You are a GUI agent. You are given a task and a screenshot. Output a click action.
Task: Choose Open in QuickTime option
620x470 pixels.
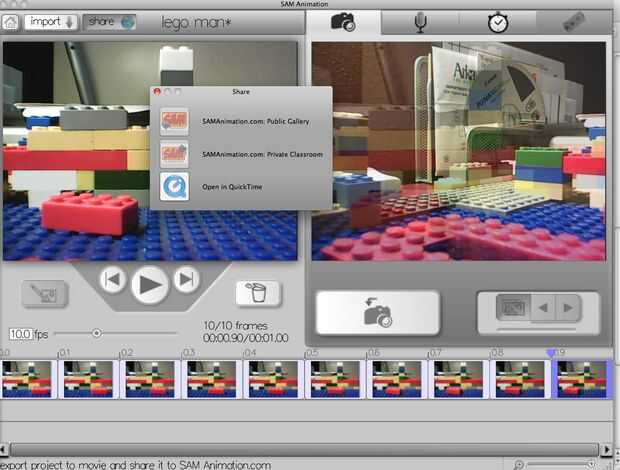tap(232, 187)
